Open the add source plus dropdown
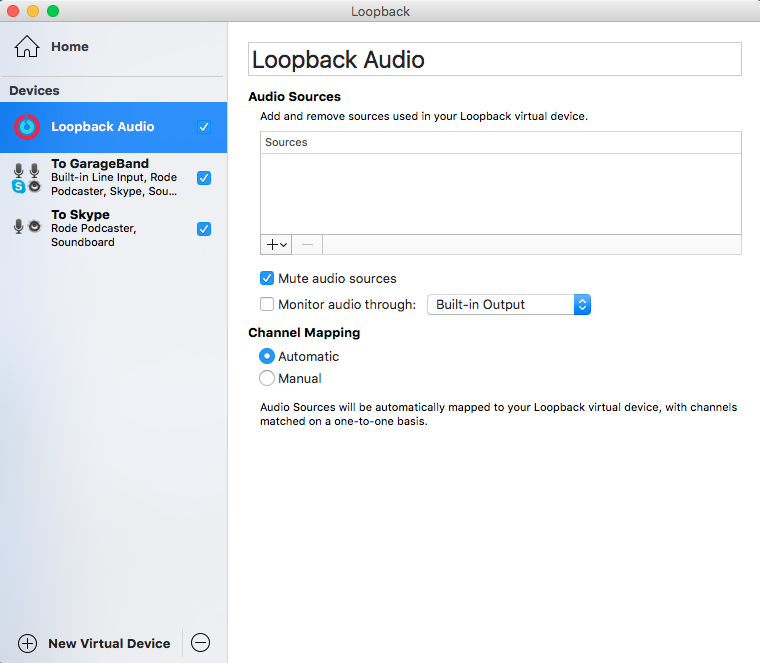This screenshot has width=760, height=663. 277,245
